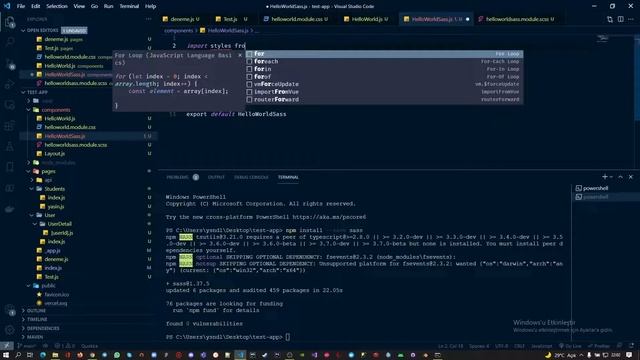Click Windows Start button in taskbar
This screenshot has height=360, width=640.
coord(6,355)
